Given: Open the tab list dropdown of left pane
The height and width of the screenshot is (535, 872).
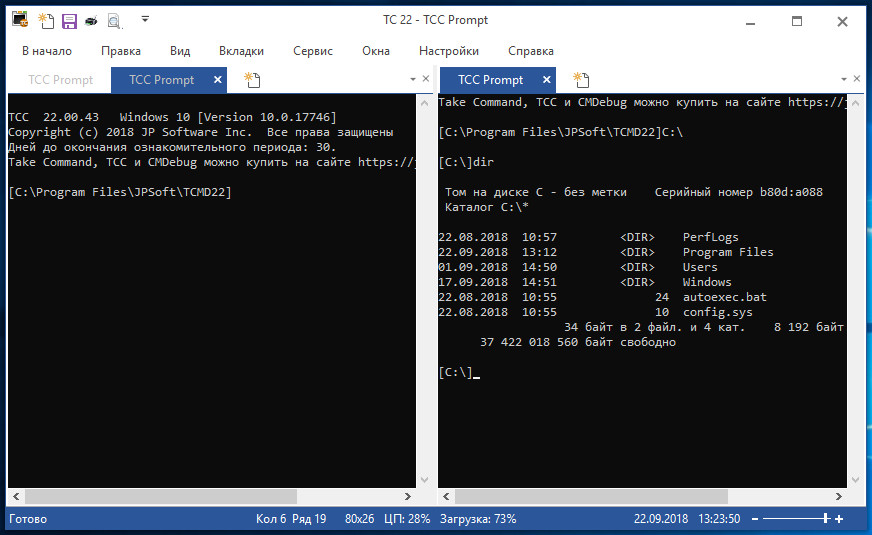Looking at the screenshot, I should (413, 80).
